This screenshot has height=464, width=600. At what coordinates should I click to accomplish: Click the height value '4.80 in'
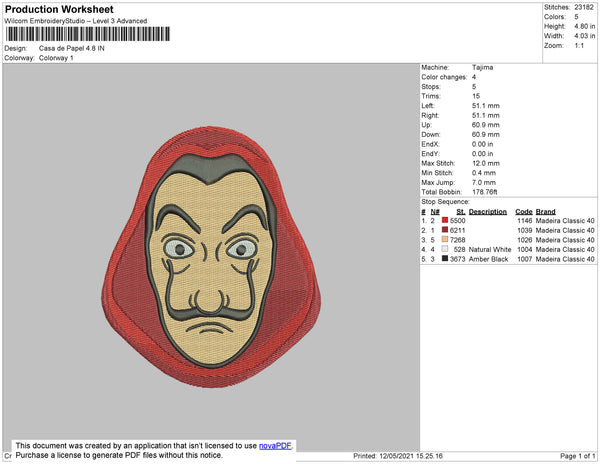click(x=585, y=26)
